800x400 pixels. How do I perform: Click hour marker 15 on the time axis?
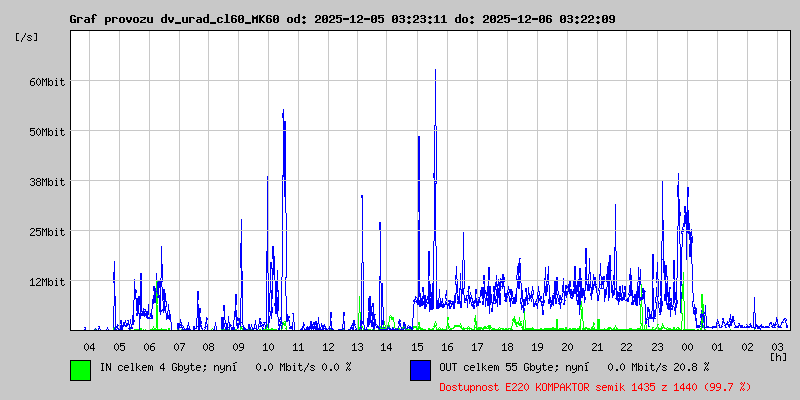point(417,346)
